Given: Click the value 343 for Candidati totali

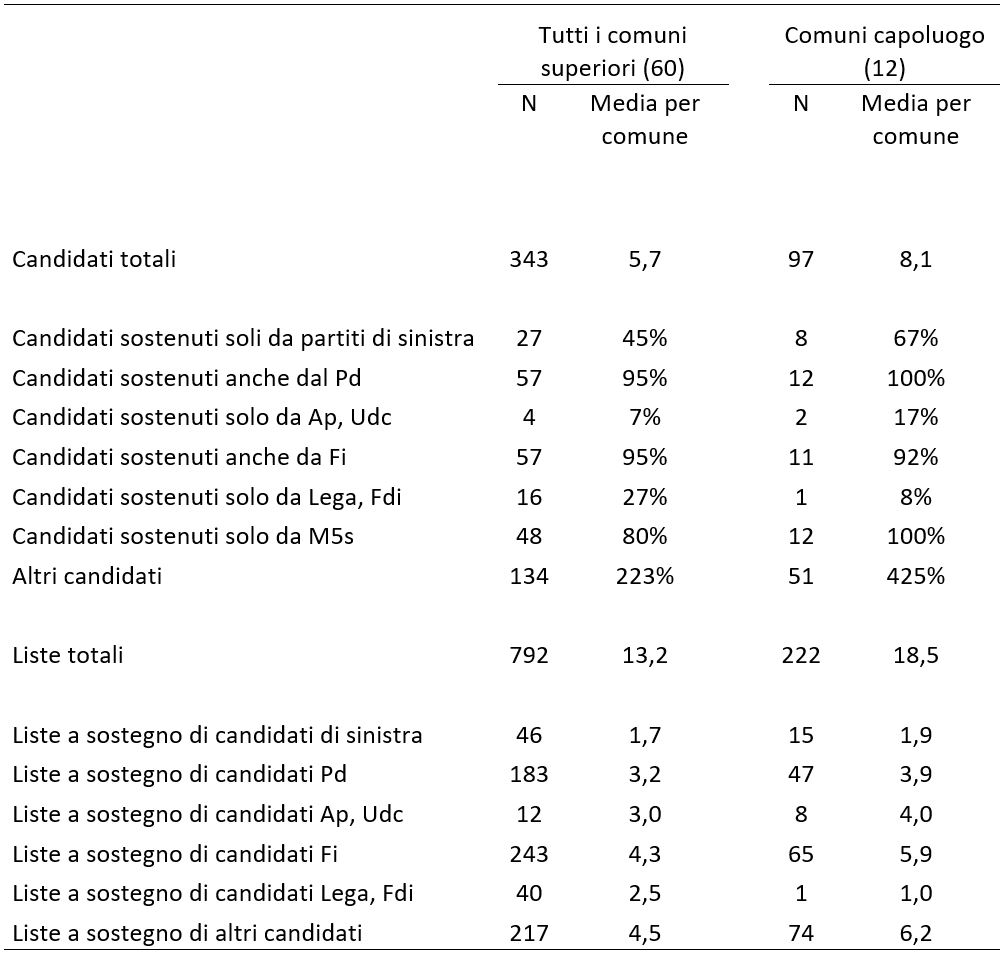Looking at the screenshot, I should [x=529, y=260].
